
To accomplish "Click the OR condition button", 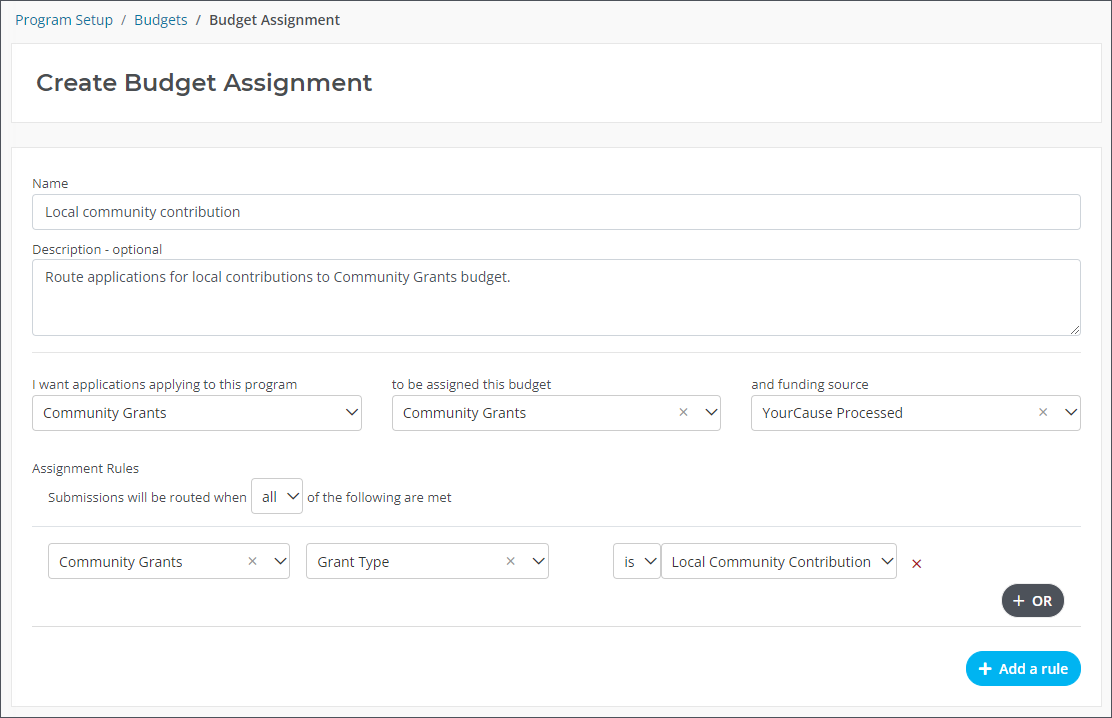I will (x=1033, y=601).
